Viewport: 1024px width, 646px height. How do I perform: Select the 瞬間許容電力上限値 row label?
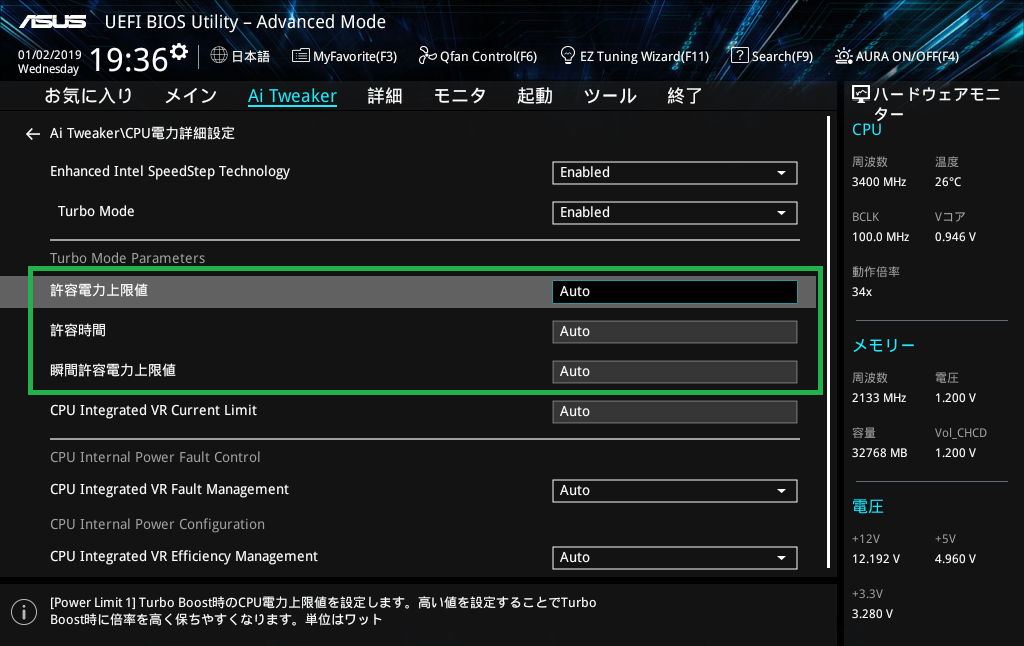[113, 370]
